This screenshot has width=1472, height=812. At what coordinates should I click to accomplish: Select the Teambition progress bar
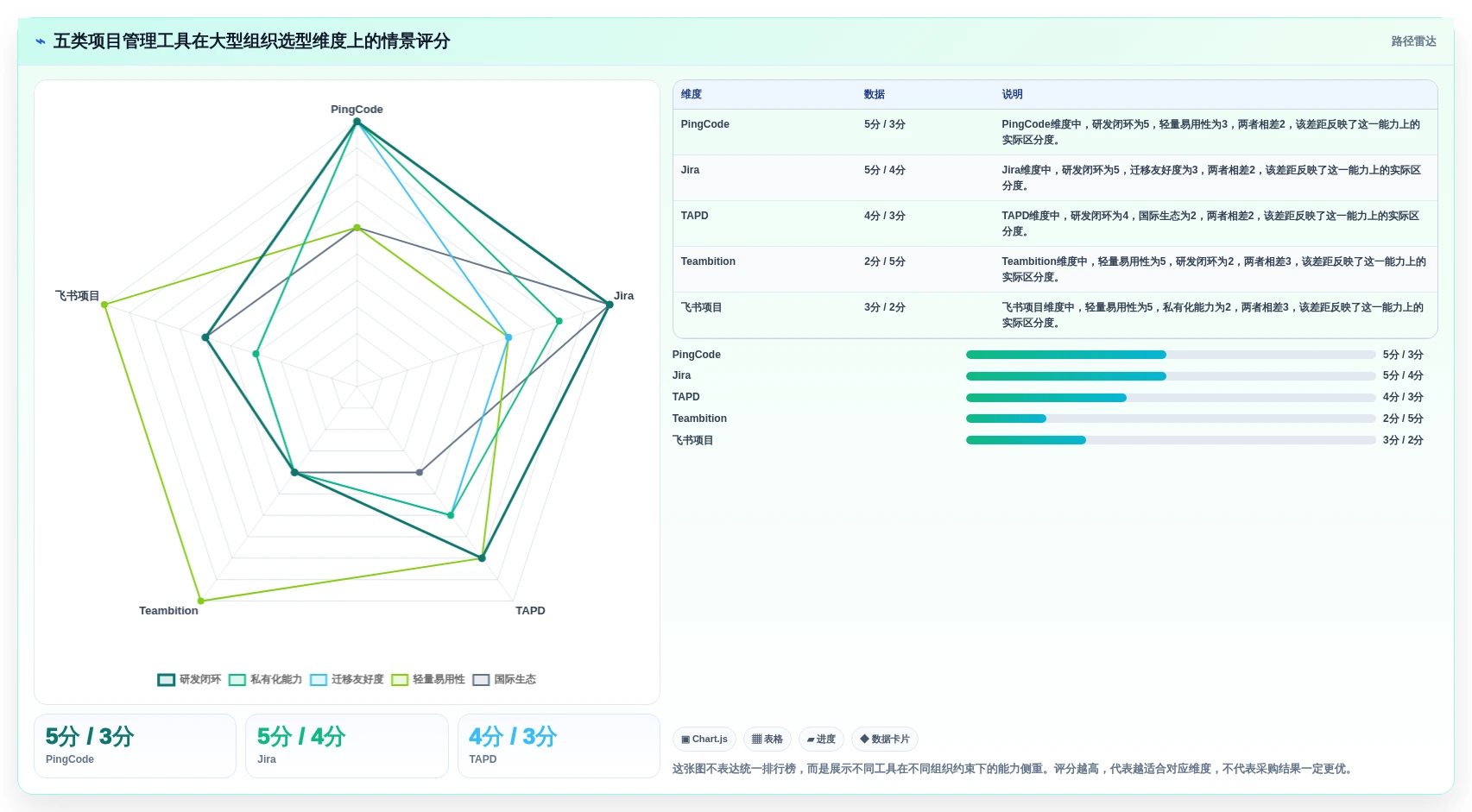point(1170,419)
